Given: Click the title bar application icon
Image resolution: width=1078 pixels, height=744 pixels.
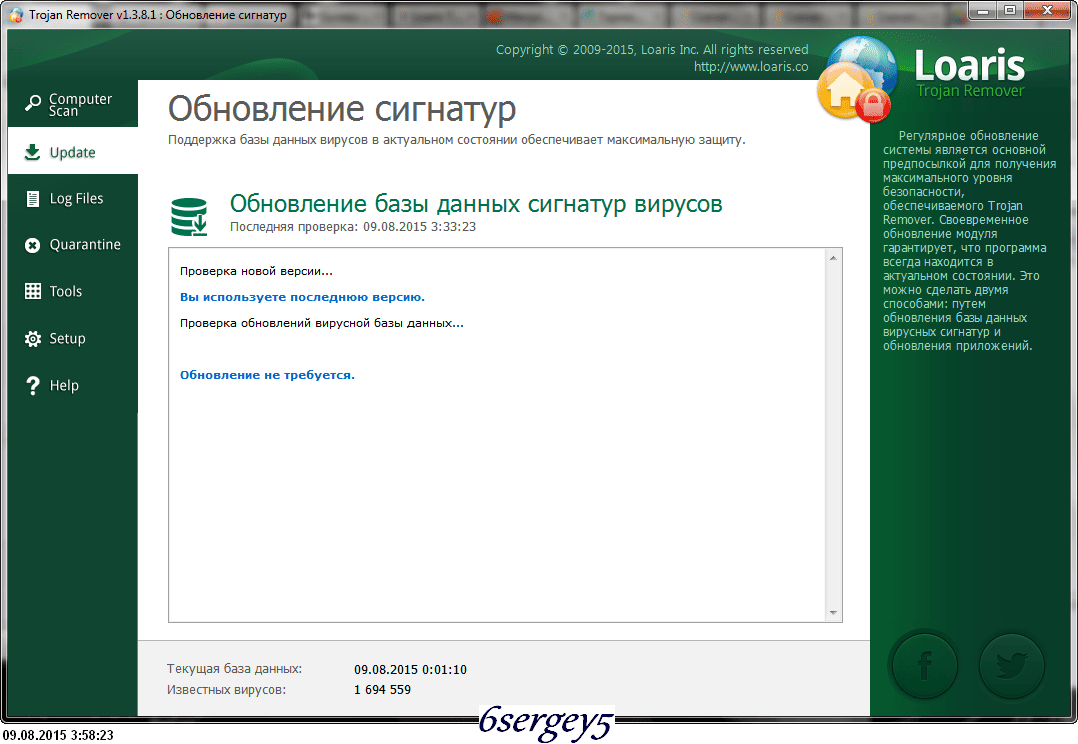Looking at the screenshot, I should (x=15, y=14).
